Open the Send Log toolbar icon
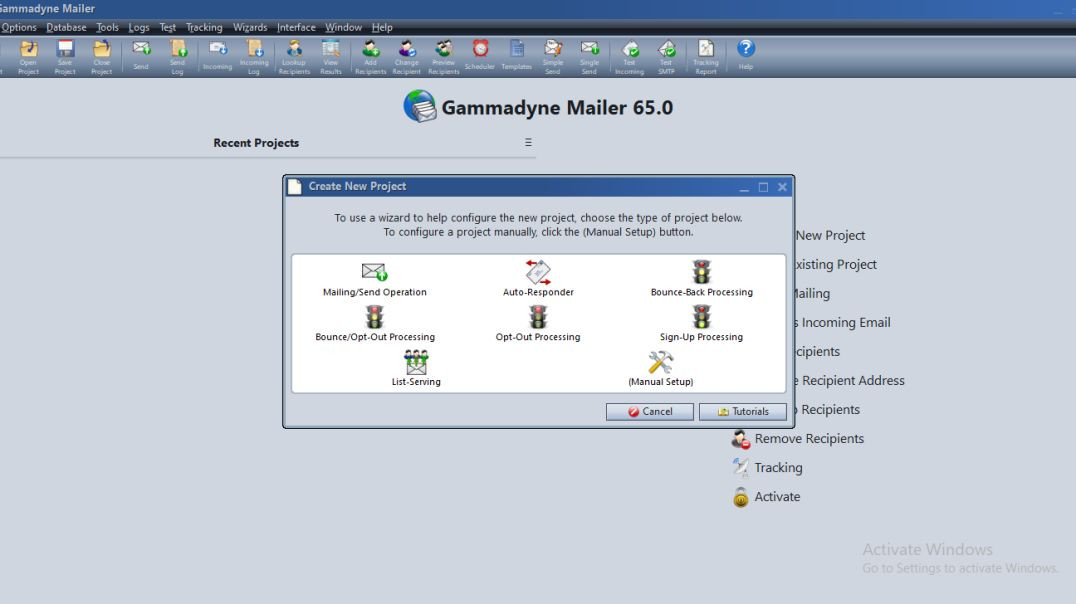The width and height of the screenshot is (1076, 604). pyautogui.click(x=178, y=56)
